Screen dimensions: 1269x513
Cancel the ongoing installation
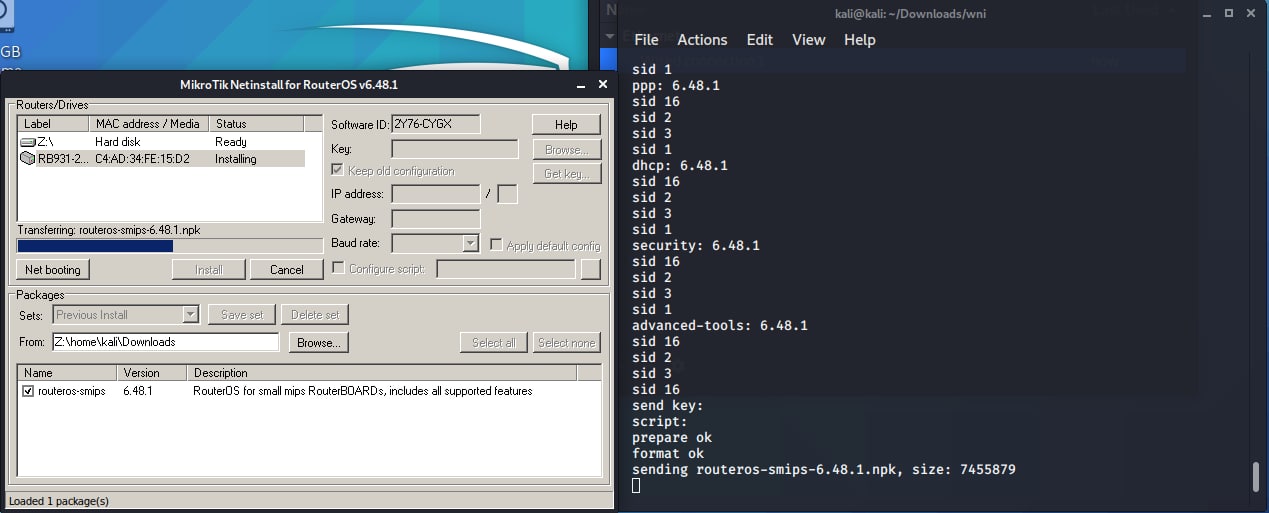point(287,270)
